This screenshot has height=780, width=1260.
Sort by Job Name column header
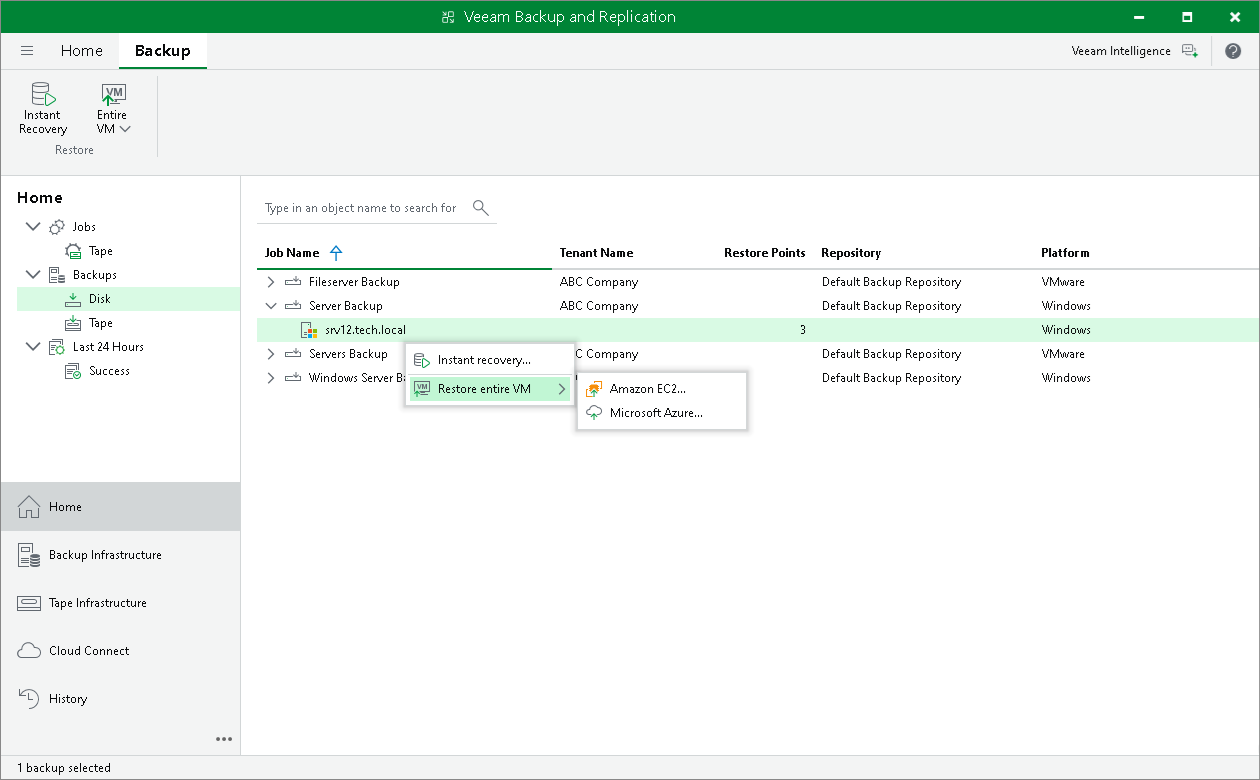tap(292, 253)
